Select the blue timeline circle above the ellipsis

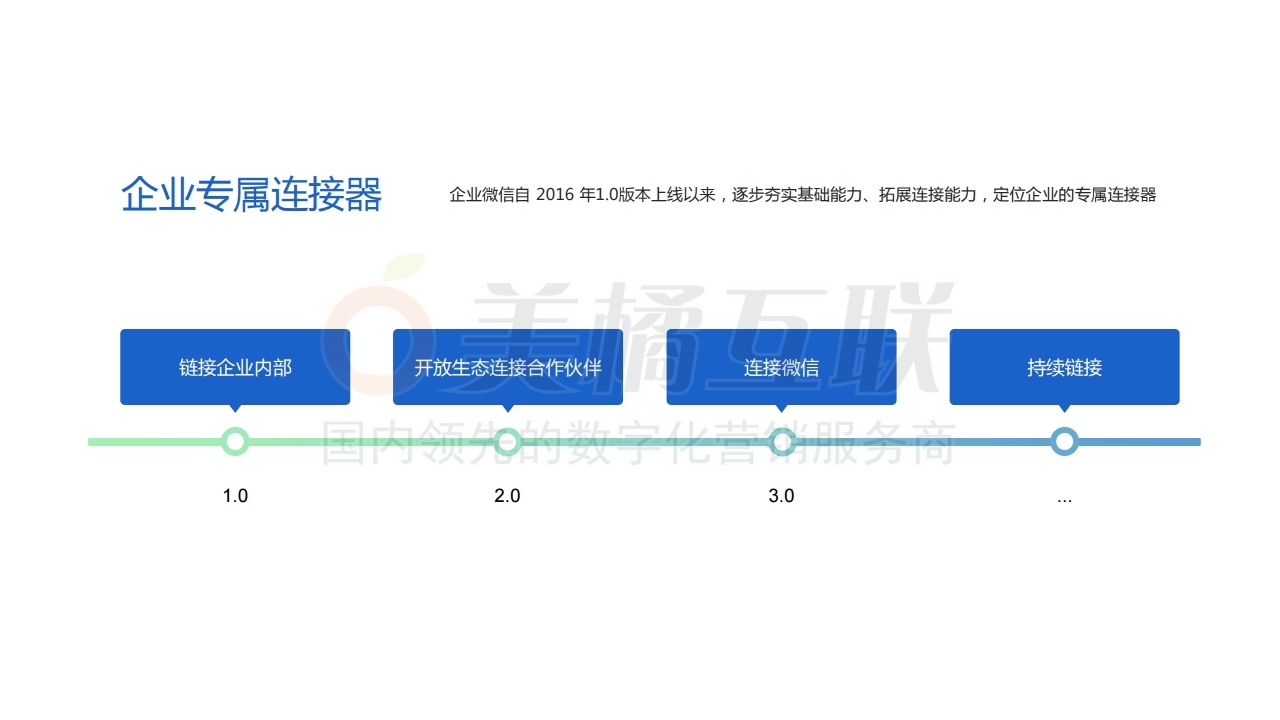click(x=1064, y=441)
